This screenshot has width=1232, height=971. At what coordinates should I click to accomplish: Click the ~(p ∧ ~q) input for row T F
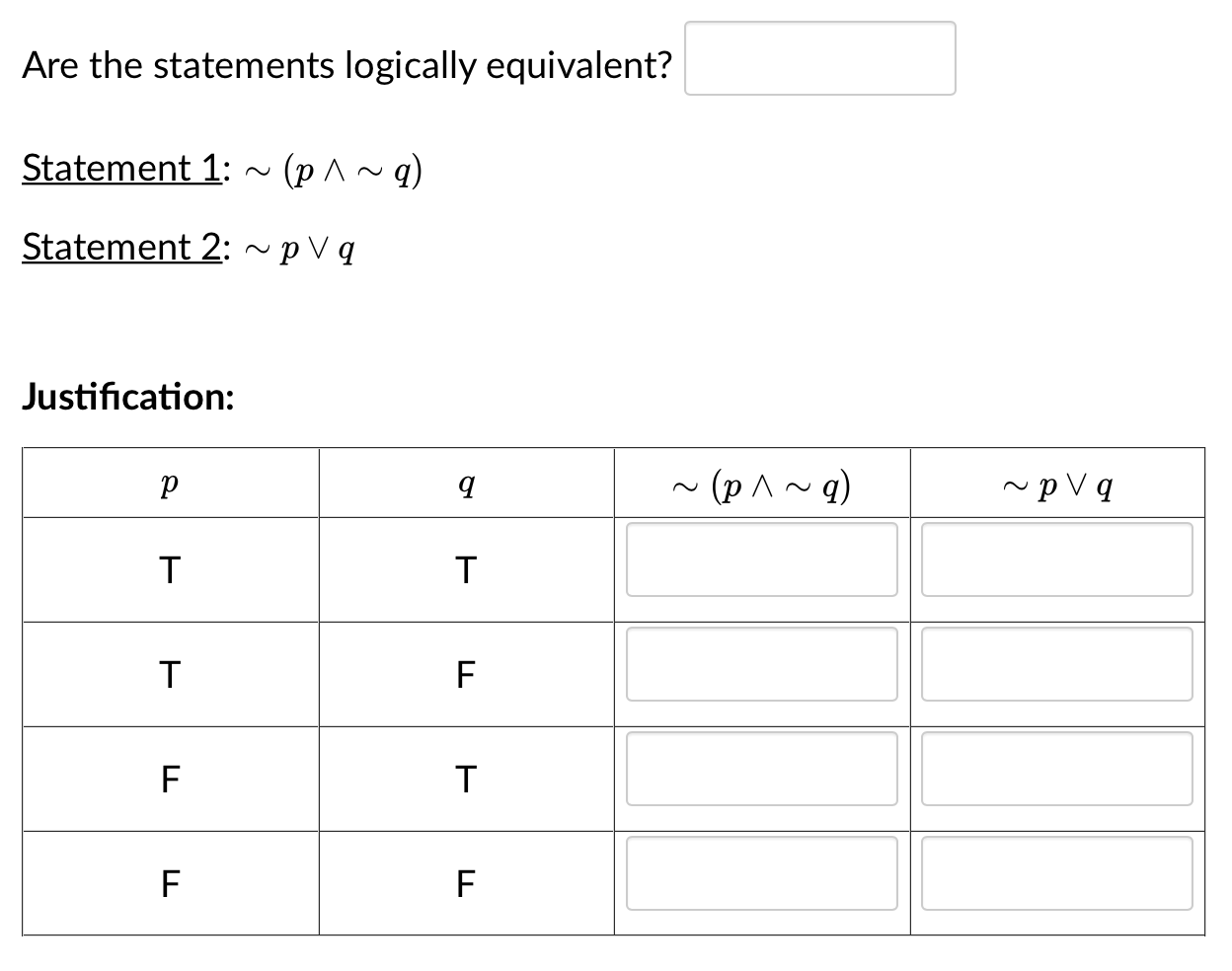tap(761, 665)
